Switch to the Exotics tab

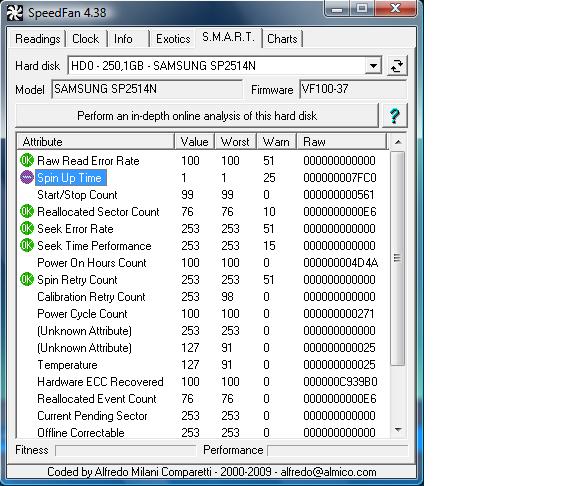(173, 39)
